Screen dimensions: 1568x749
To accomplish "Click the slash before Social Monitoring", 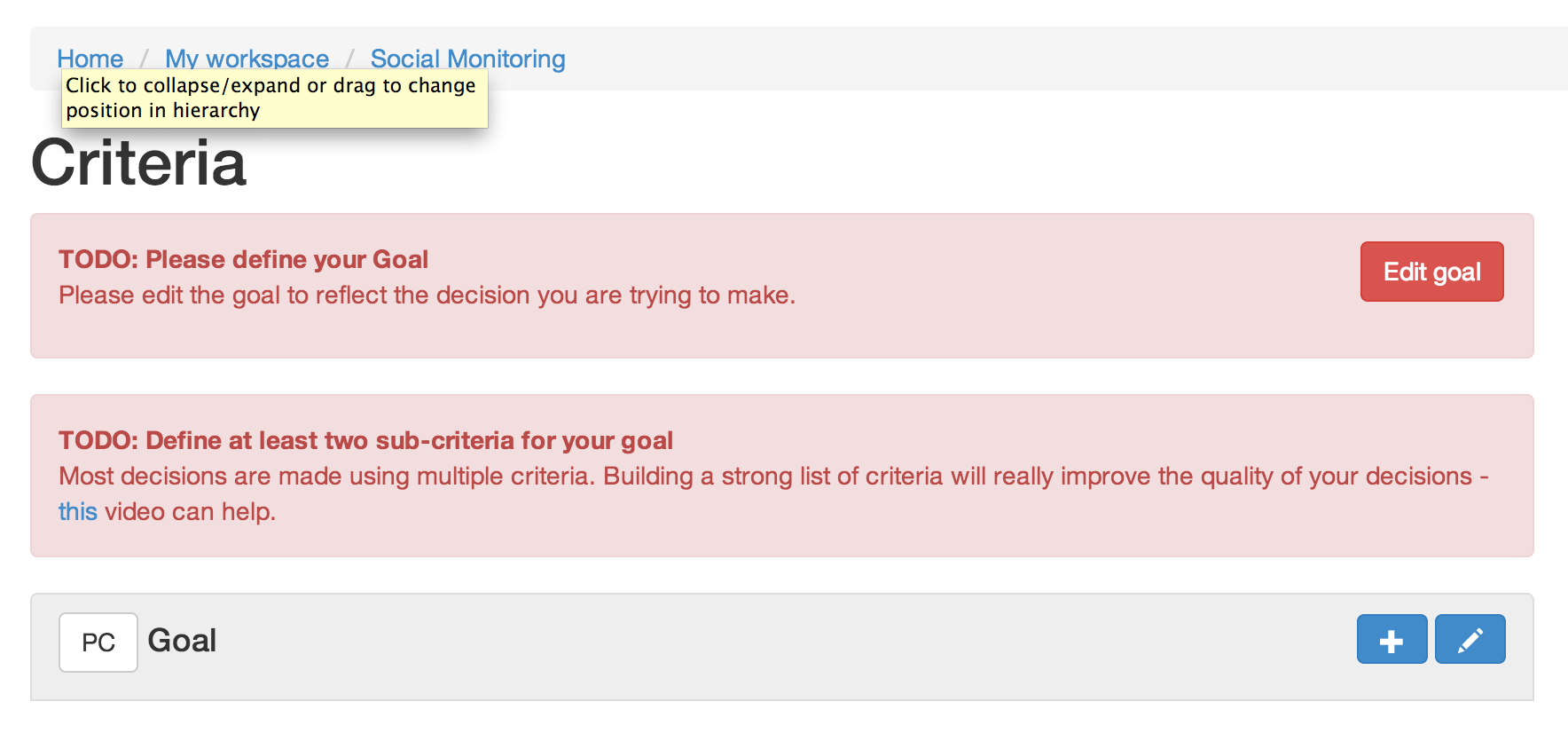I will click(x=349, y=59).
